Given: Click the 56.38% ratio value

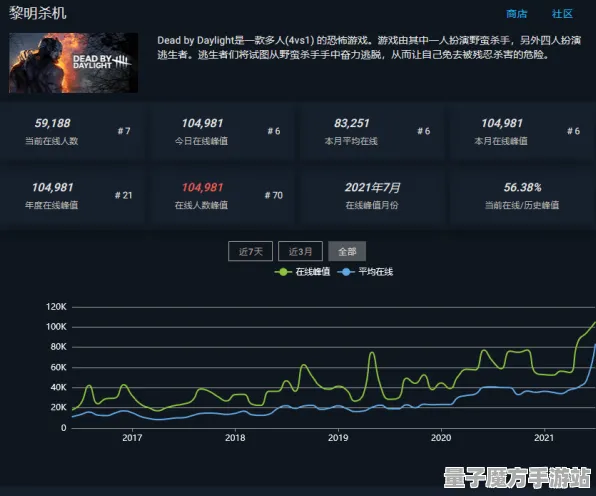Looking at the screenshot, I should [522, 187].
